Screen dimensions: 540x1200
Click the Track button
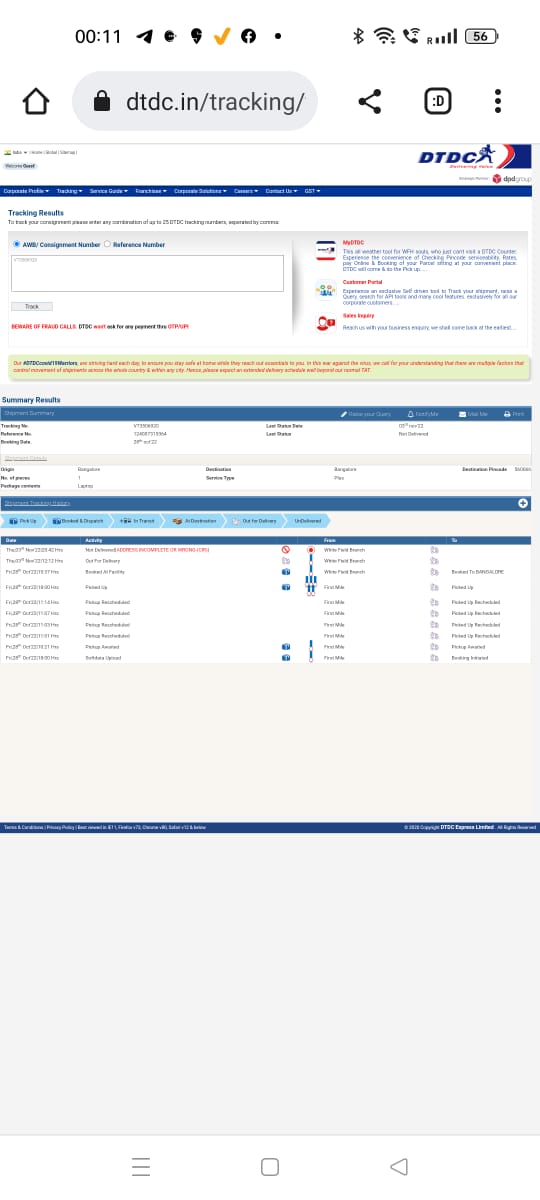pyautogui.click(x=32, y=306)
